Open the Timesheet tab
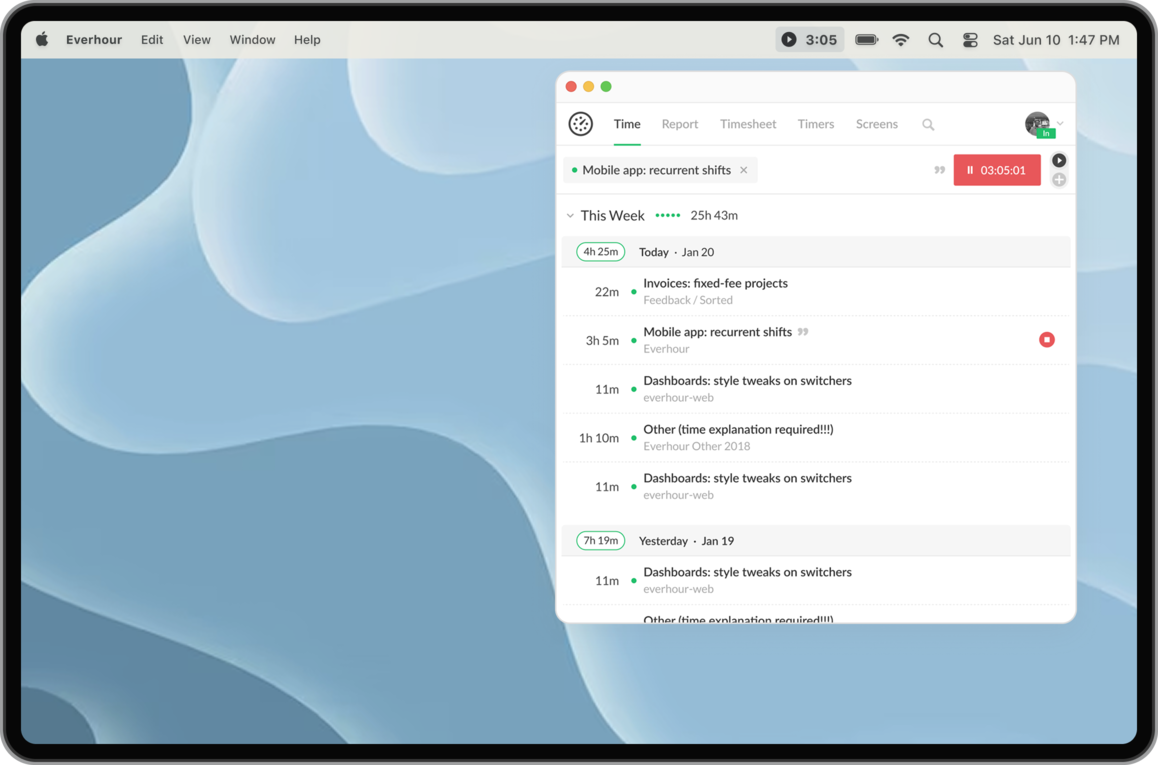The image size is (1158, 765). pos(748,123)
